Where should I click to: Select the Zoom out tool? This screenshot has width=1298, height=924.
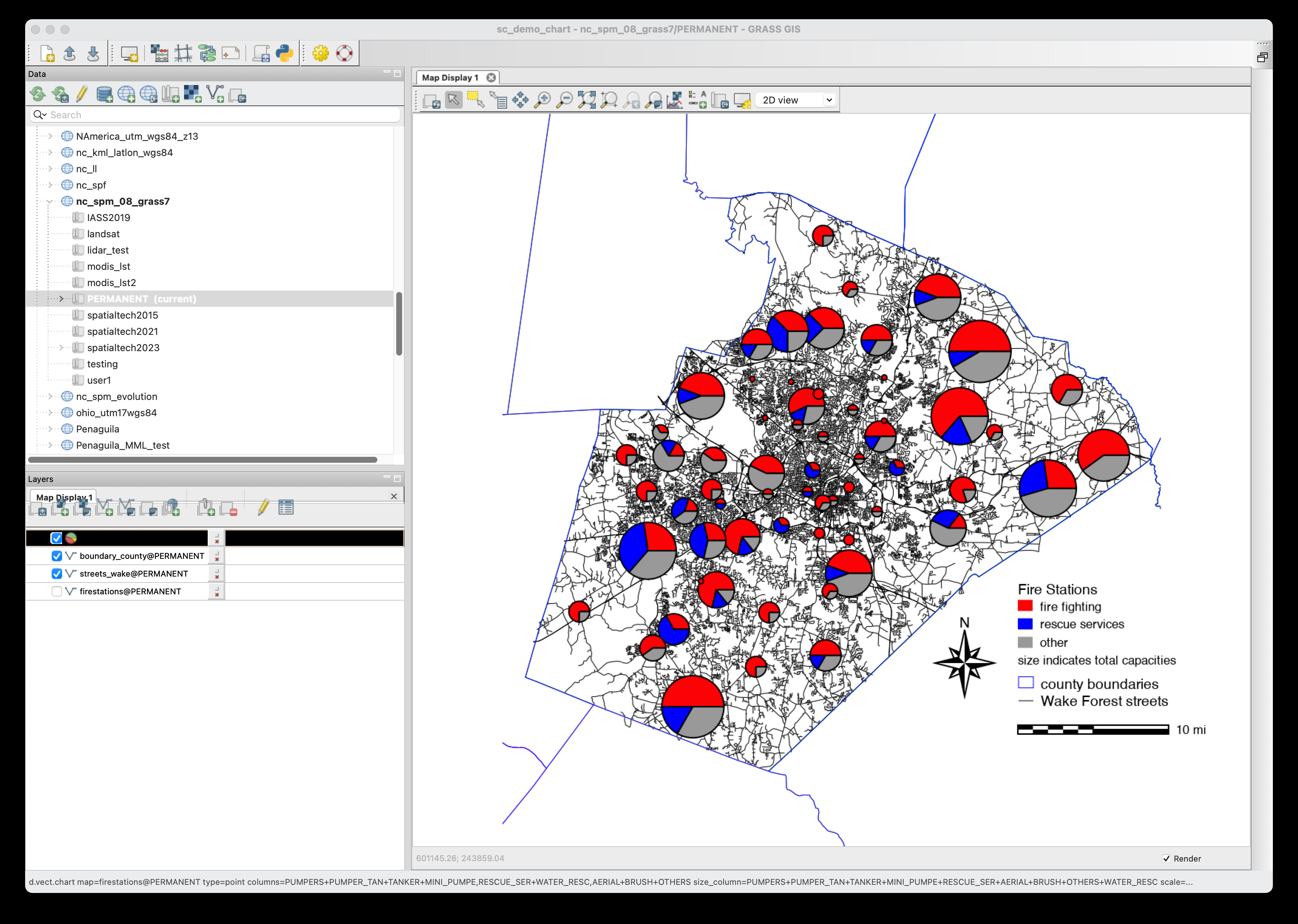(x=565, y=100)
